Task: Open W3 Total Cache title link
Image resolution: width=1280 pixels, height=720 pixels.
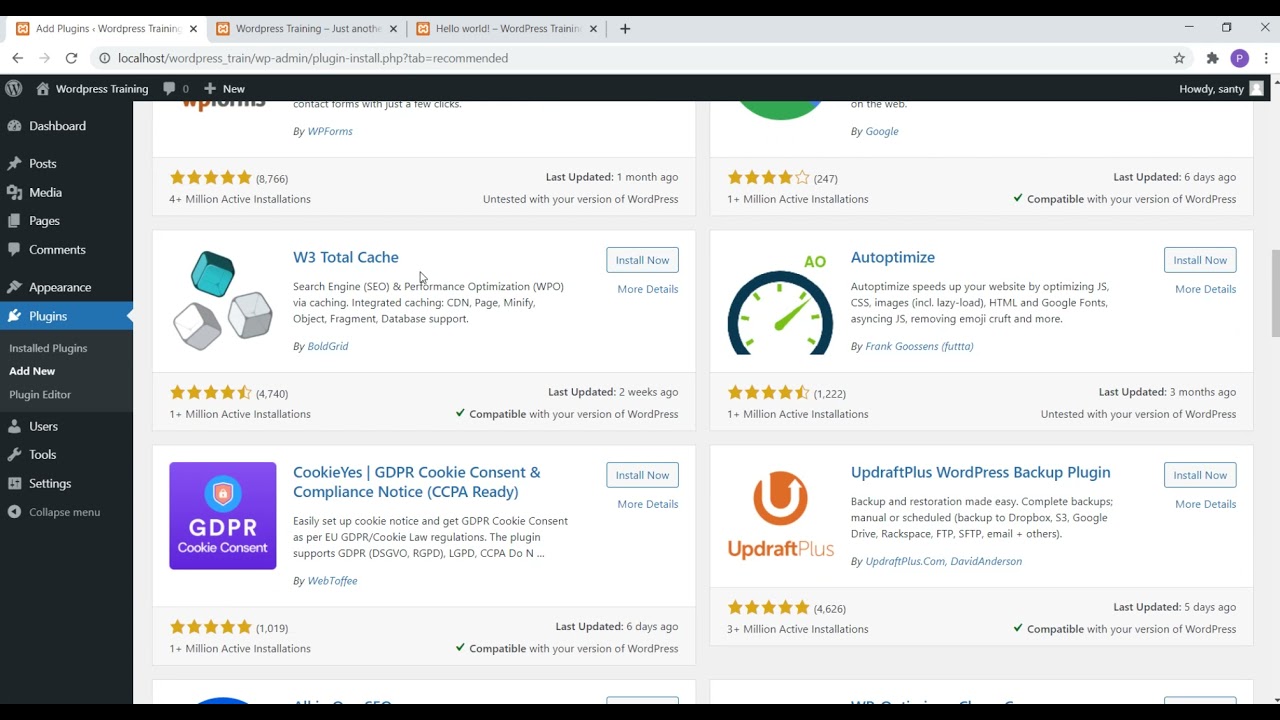Action: (x=346, y=257)
